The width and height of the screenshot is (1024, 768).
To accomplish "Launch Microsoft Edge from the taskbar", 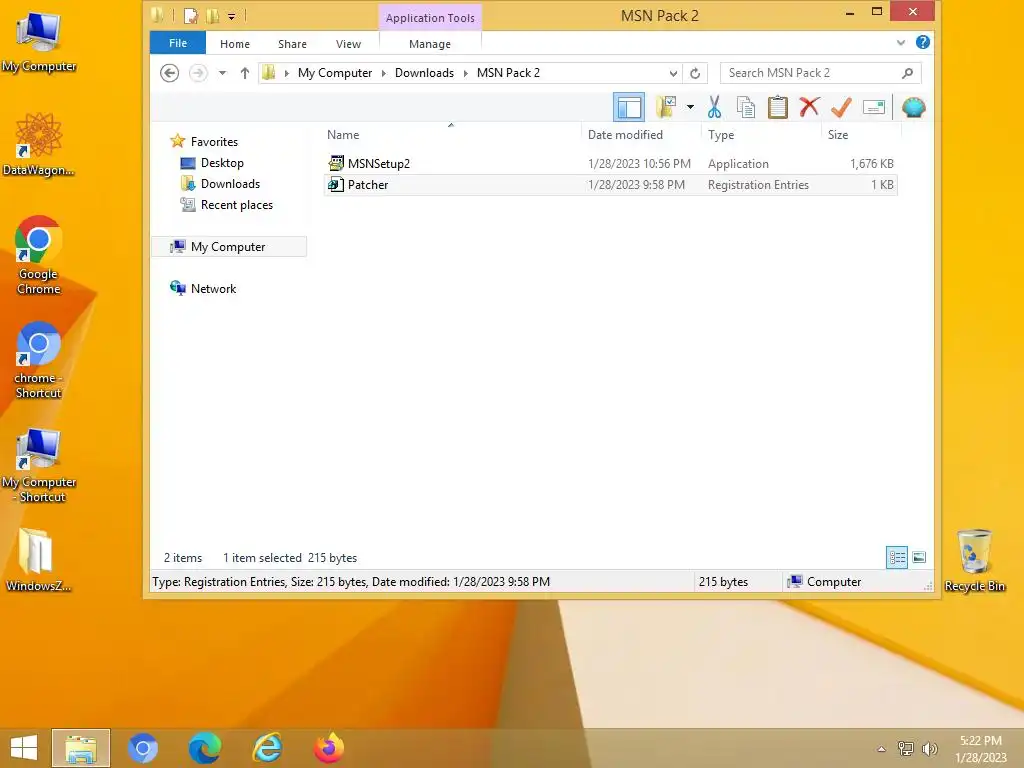I will pyautogui.click(x=205, y=748).
